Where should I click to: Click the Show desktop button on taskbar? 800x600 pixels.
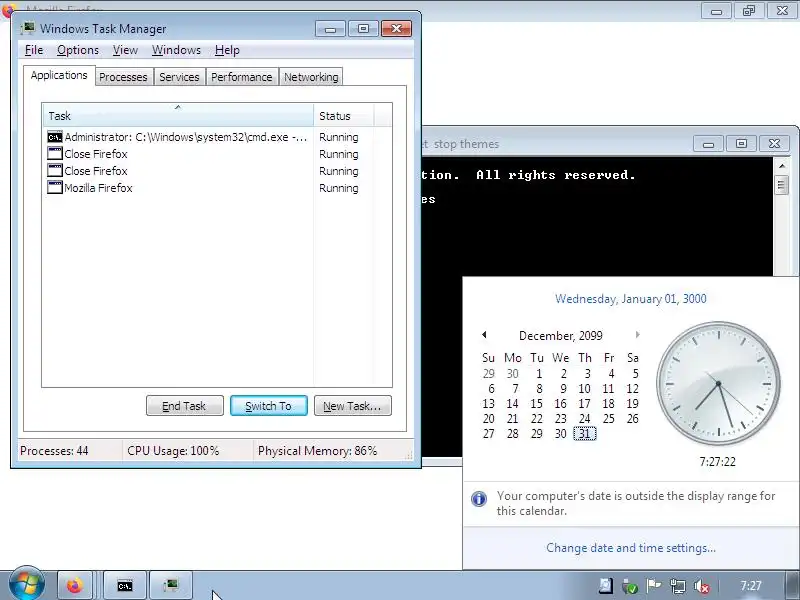(791, 585)
